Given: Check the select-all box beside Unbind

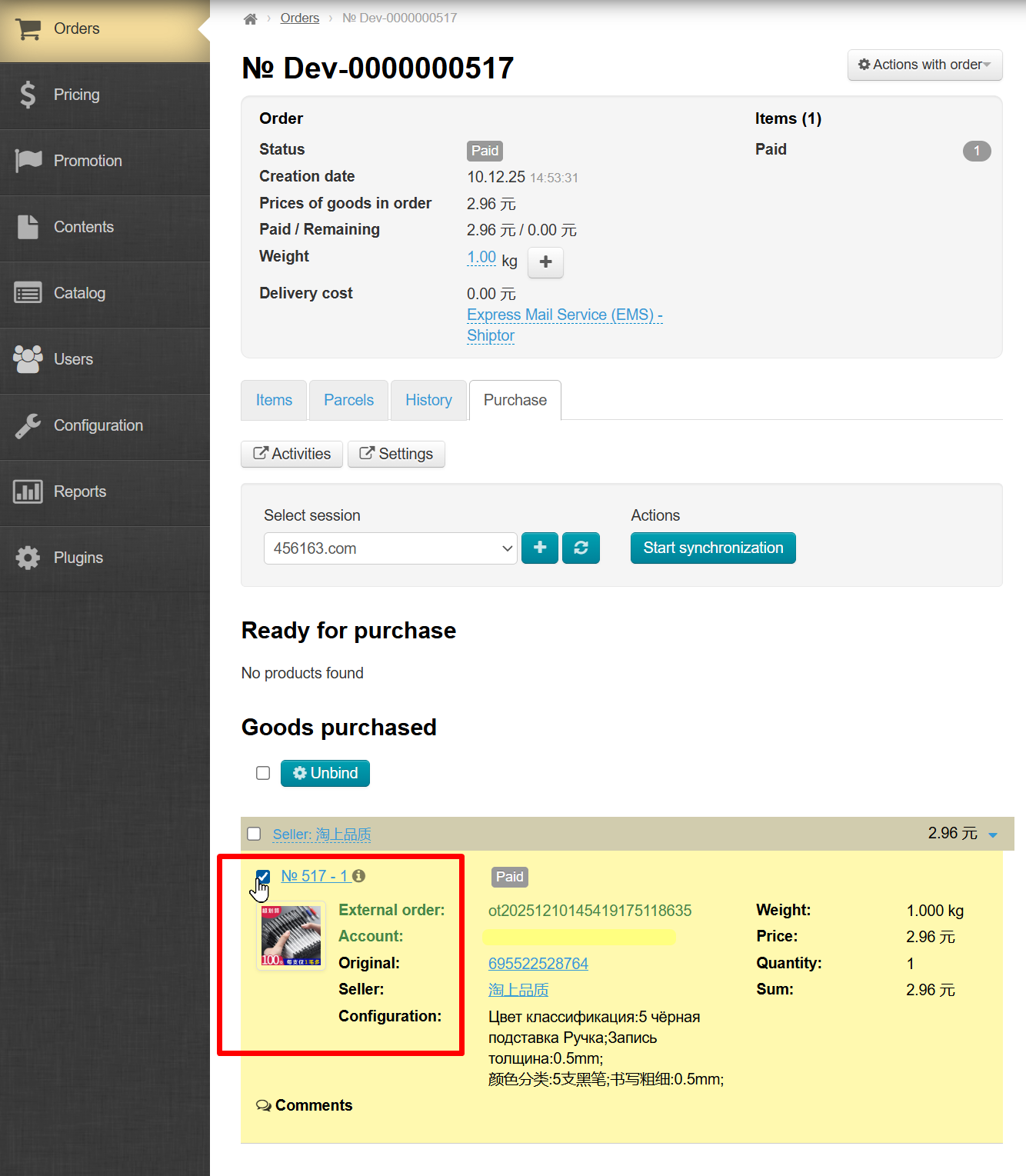Looking at the screenshot, I should point(263,773).
